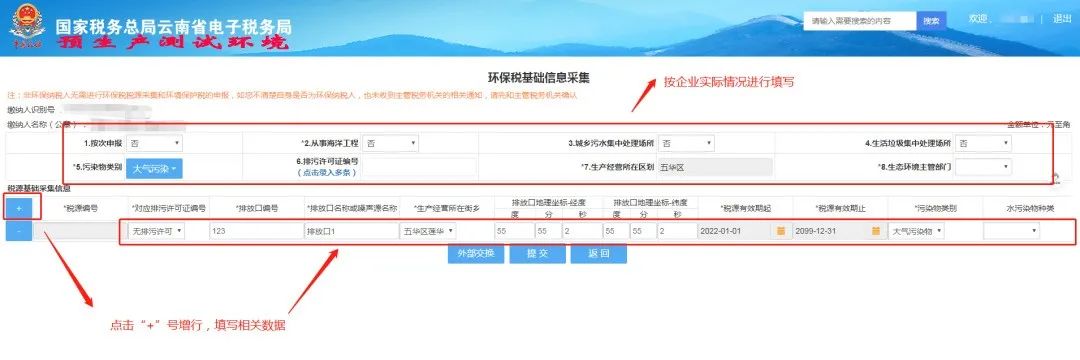Click the 搜索 search button
This screenshot has height=360, width=1080.
point(931,21)
